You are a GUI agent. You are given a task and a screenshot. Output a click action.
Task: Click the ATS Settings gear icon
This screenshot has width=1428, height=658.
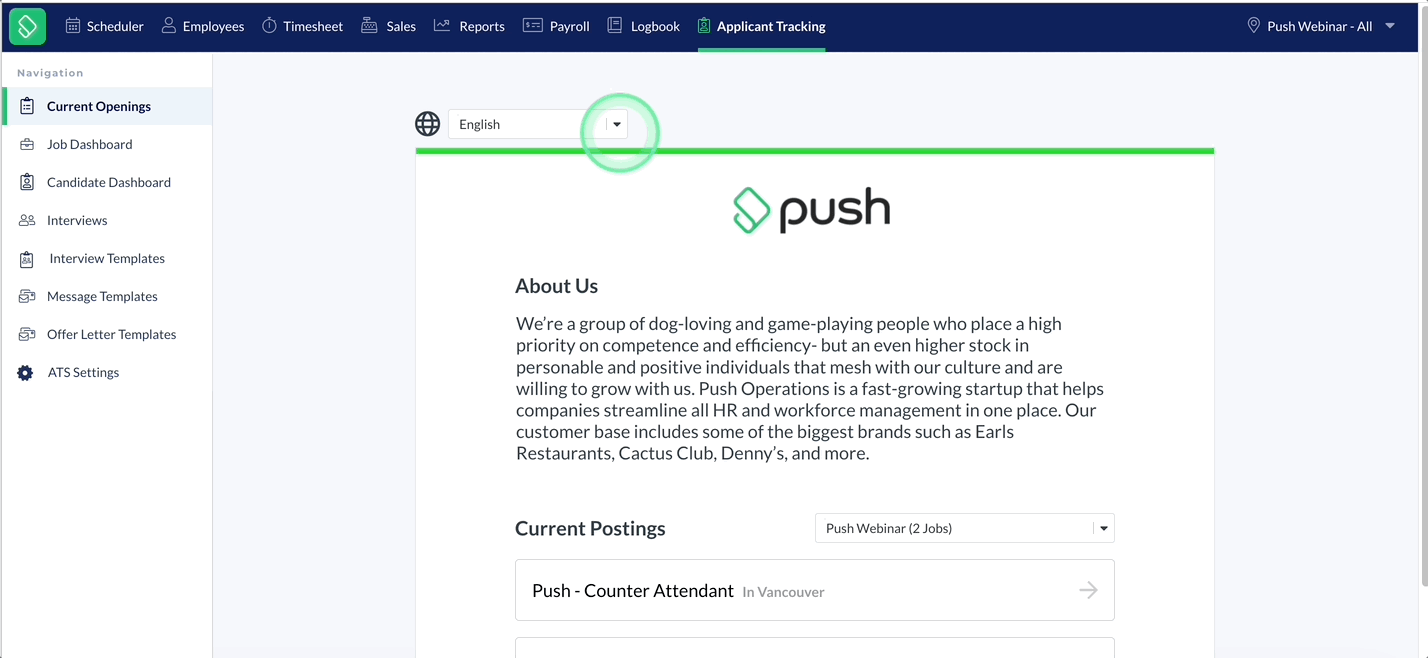(x=25, y=372)
